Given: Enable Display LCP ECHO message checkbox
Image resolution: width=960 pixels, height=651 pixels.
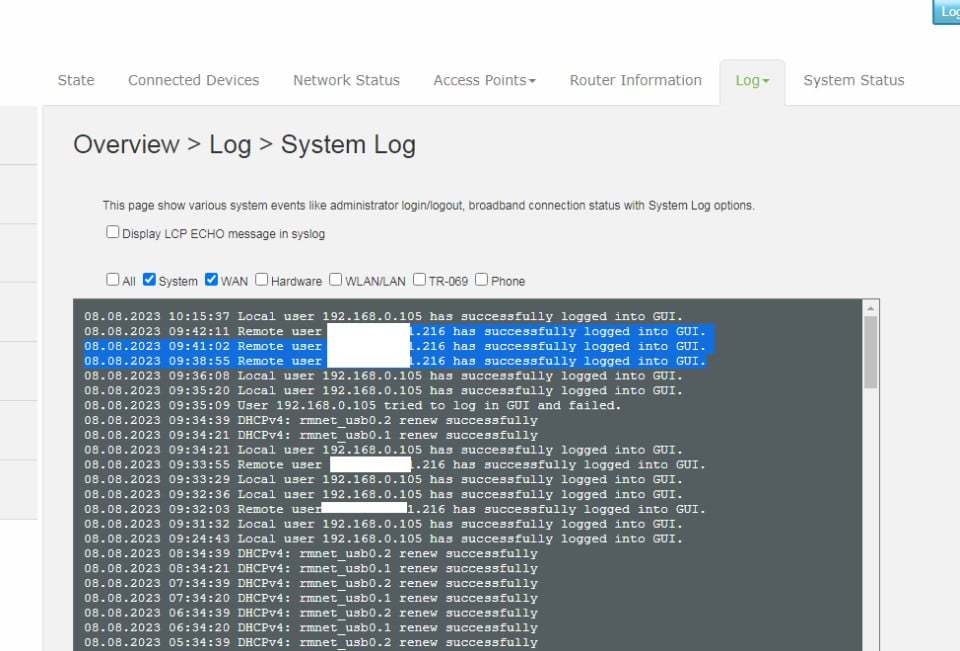Looking at the screenshot, I should tap(113, 232).
